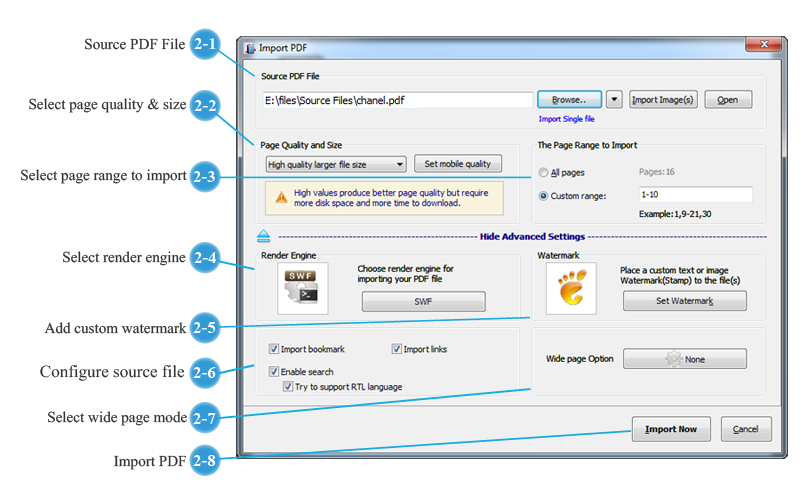Collapse the Hide Advanced Settings section
Viewport: 800px width, 489px height.
[x=532, y=237]
